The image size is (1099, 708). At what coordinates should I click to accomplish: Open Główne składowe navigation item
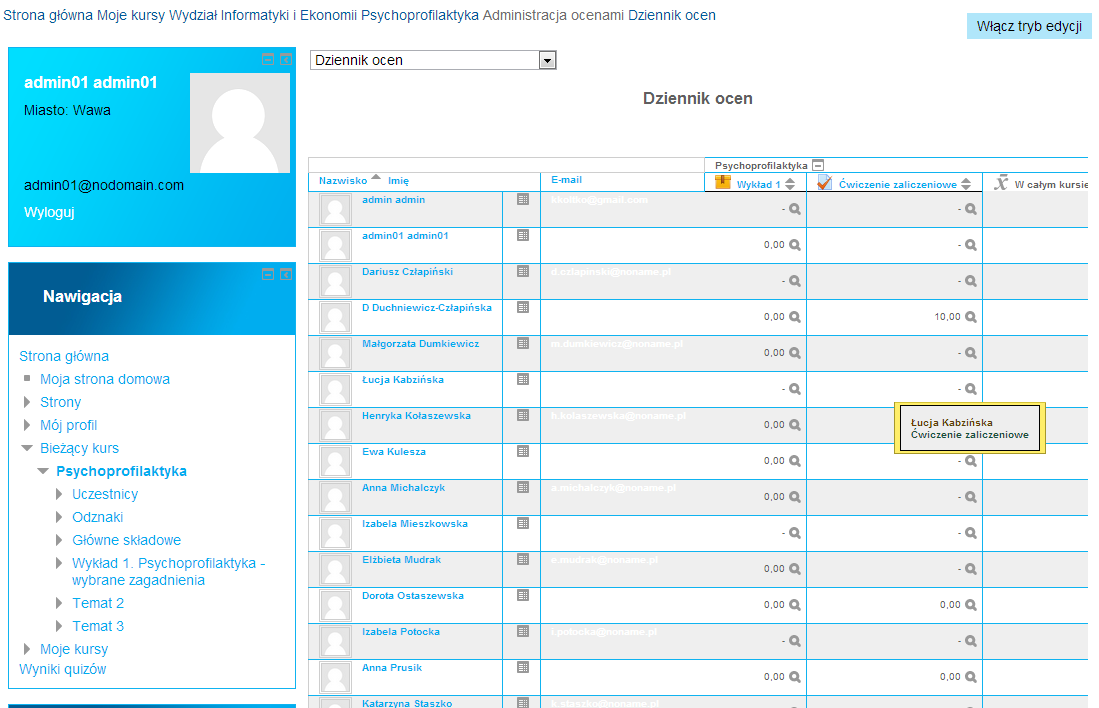click(x=126, y=540)
